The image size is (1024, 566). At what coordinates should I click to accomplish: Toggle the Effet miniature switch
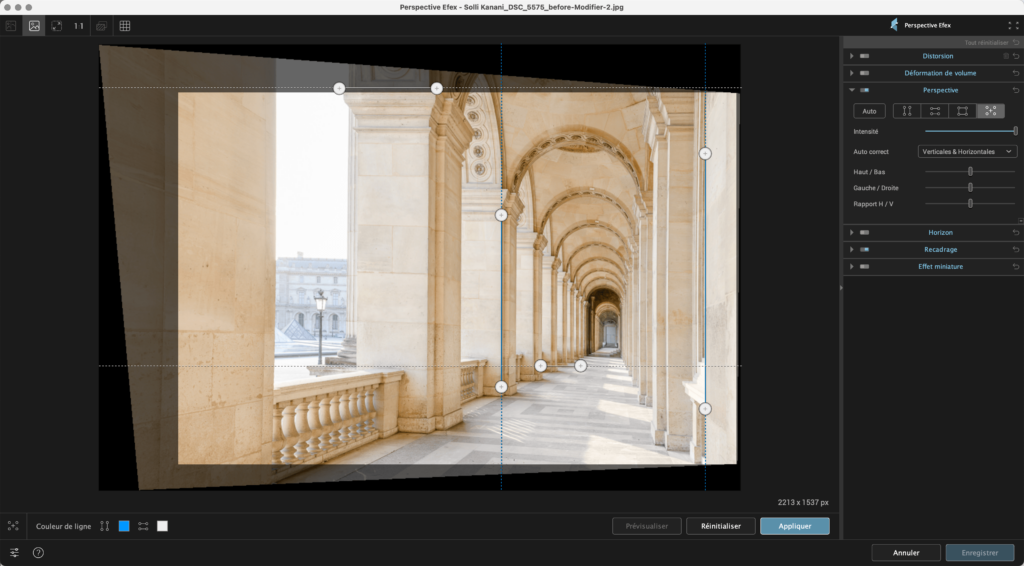865,266
